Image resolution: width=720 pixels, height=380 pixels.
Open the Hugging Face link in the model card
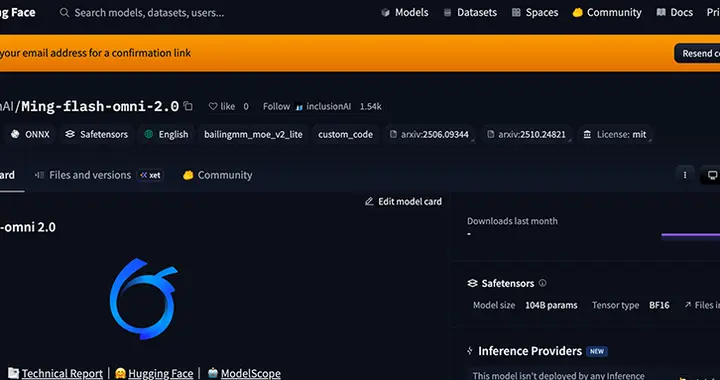(x=160, y=374)
